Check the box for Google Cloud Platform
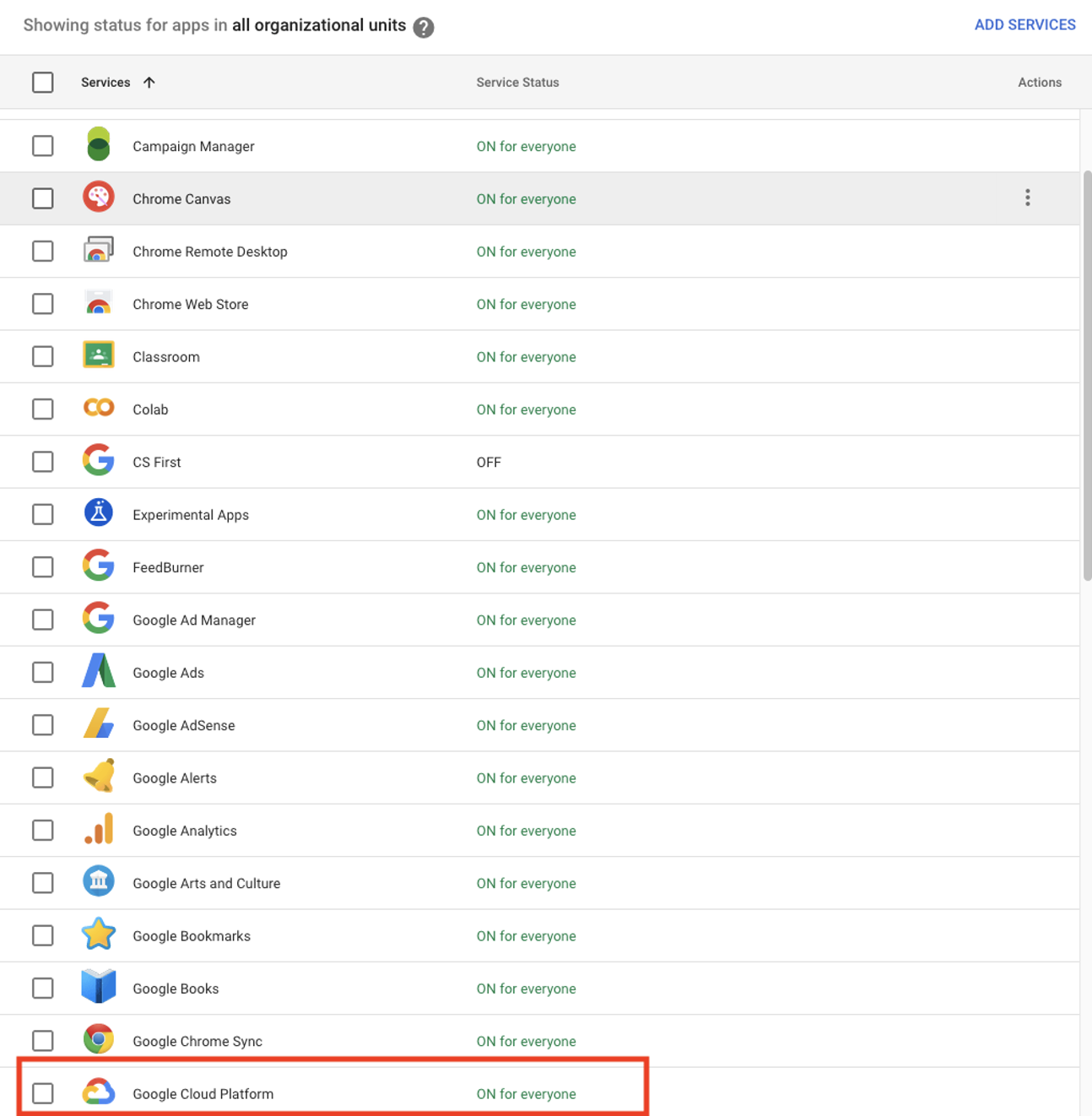Screen dimensions: 1092x1116 point(43,1093)
